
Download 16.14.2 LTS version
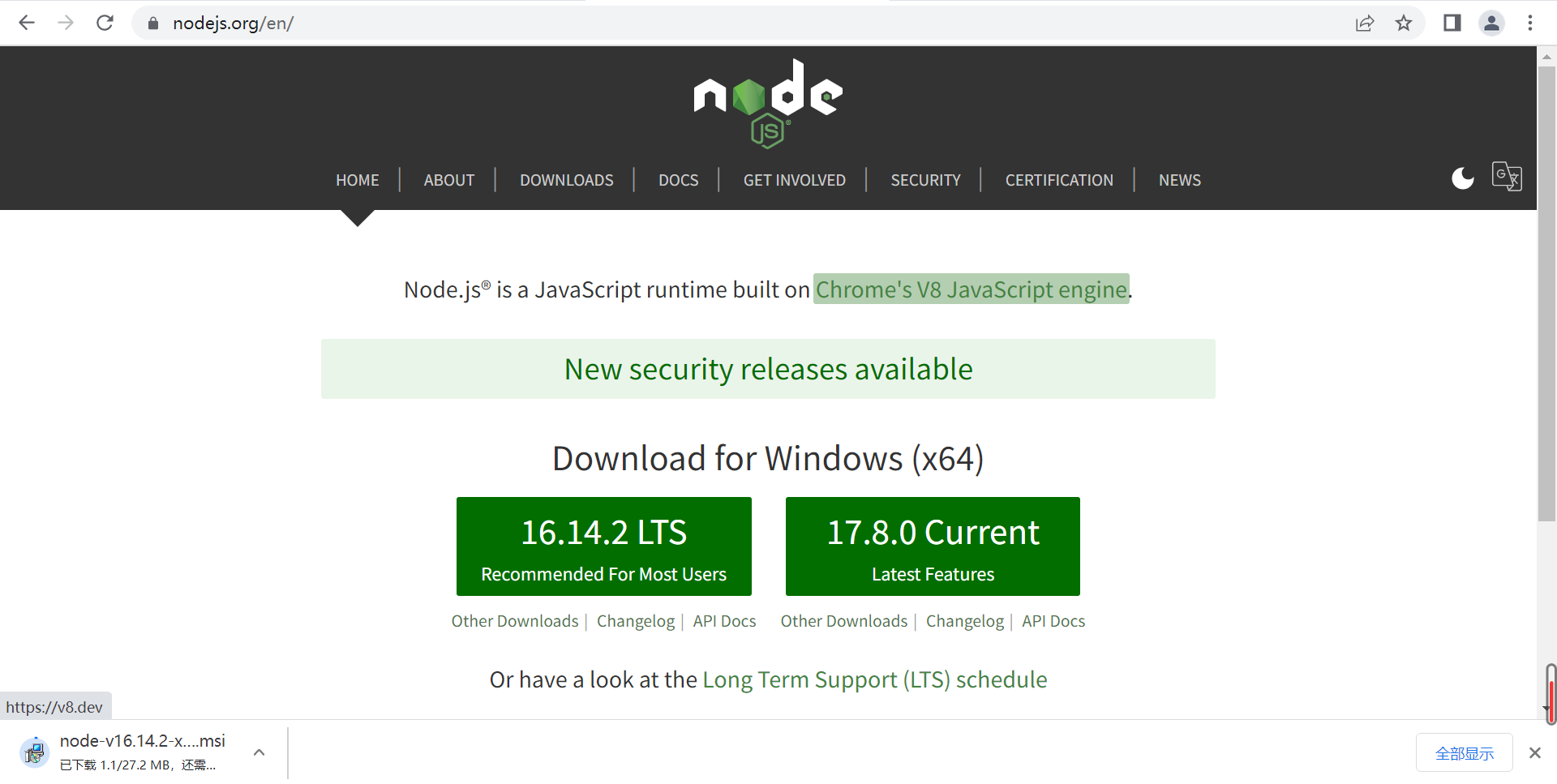point(604,546)
